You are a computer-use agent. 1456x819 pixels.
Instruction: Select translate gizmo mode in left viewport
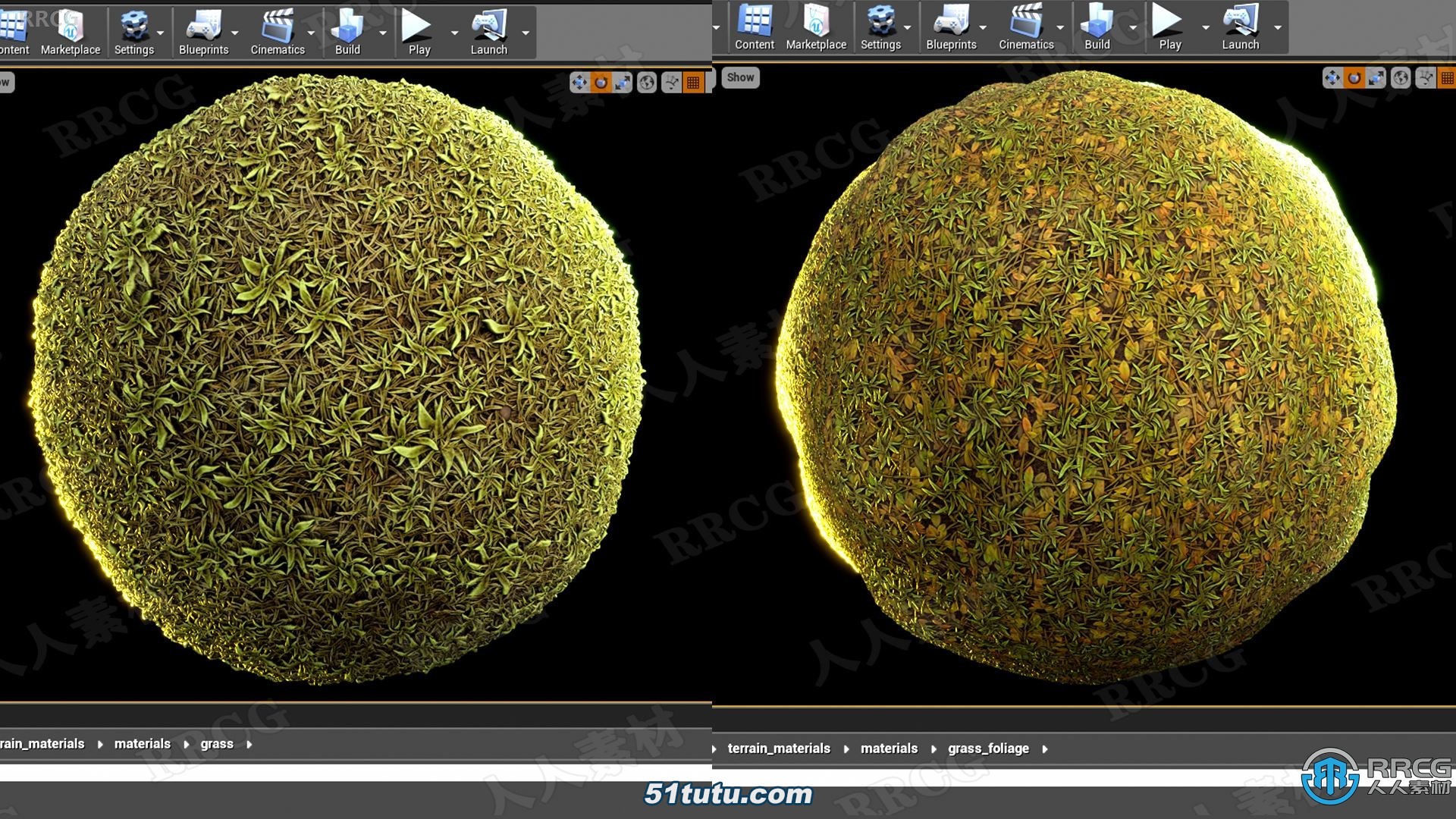(x=579, y=83)
